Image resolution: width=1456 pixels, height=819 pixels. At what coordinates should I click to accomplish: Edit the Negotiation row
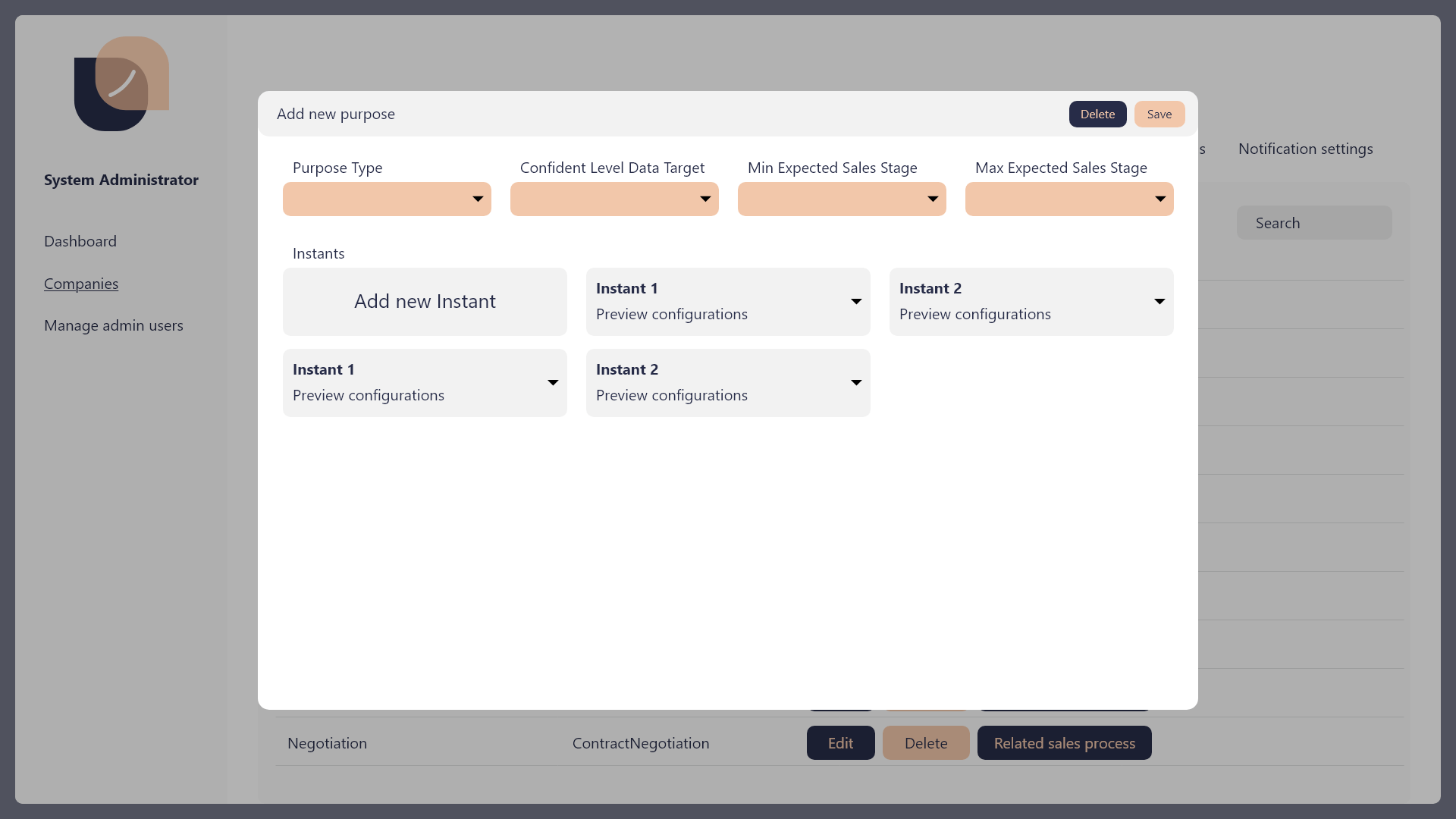pos(840,743)
